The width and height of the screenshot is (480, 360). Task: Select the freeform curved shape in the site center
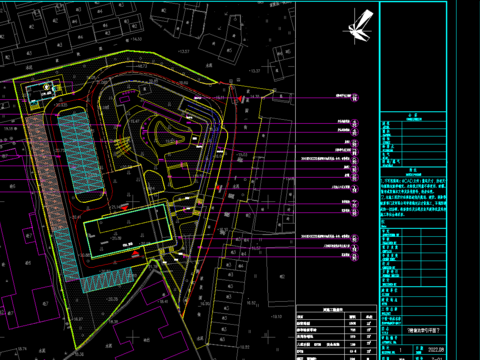pyautogui.click(x=168, y=133)
